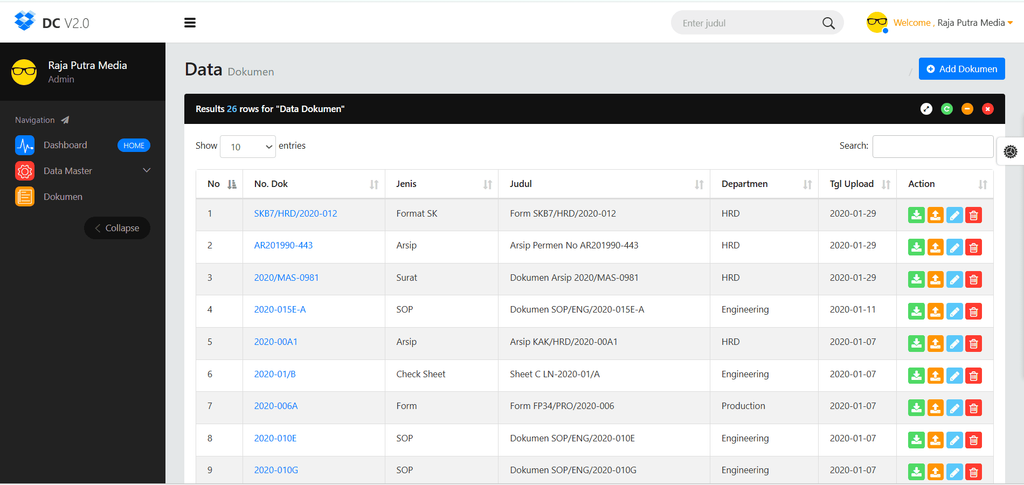Expand the Data Master chevron

pos(146,170)
